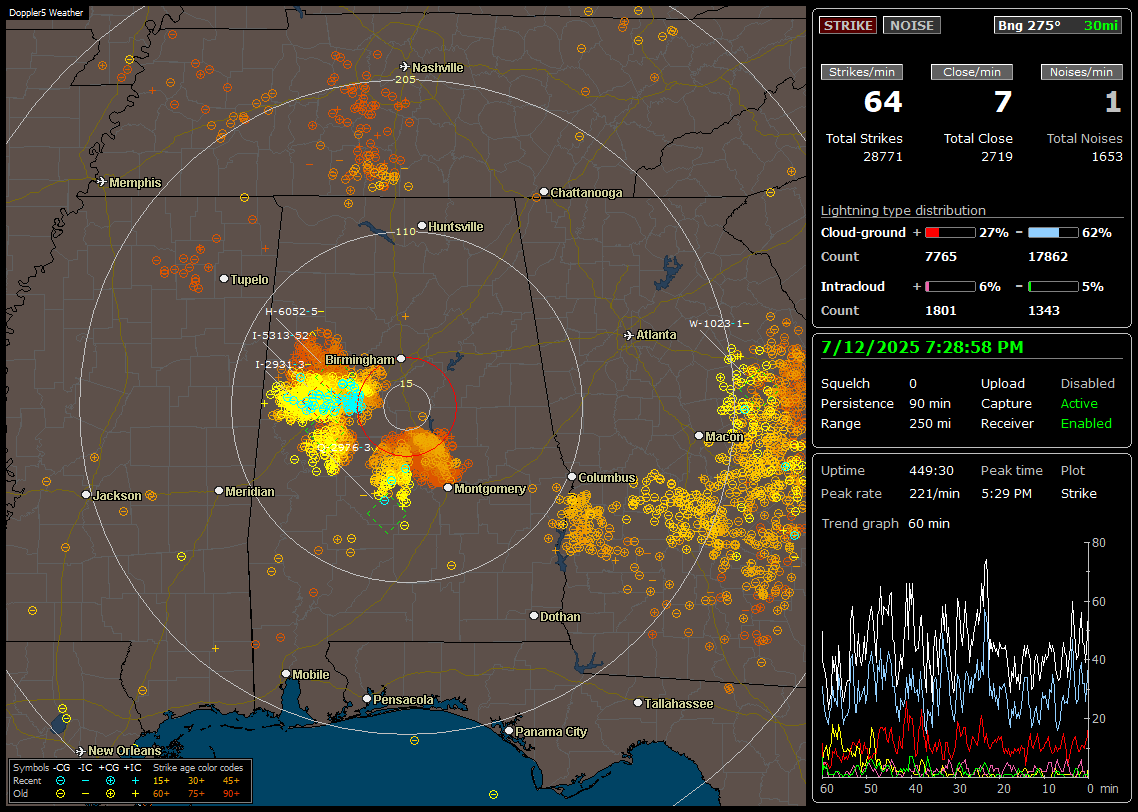
Task: Click the Panama City marker dot
Action: 509,731
